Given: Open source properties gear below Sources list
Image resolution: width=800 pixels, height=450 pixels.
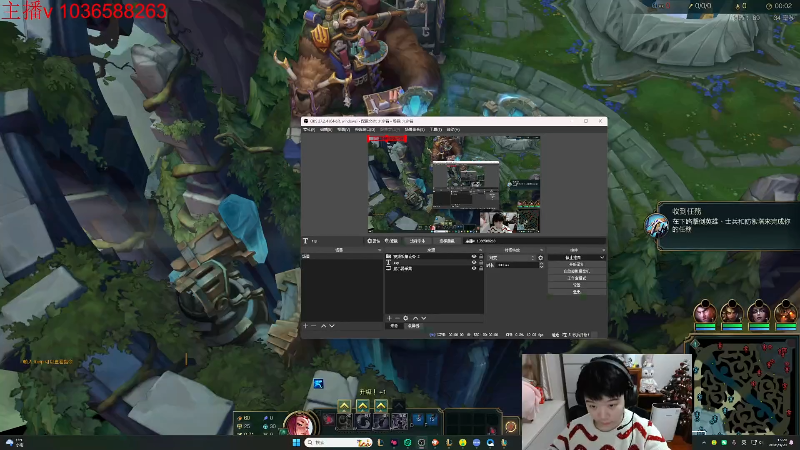Looking at the screenshot, I should click(406, 318).
